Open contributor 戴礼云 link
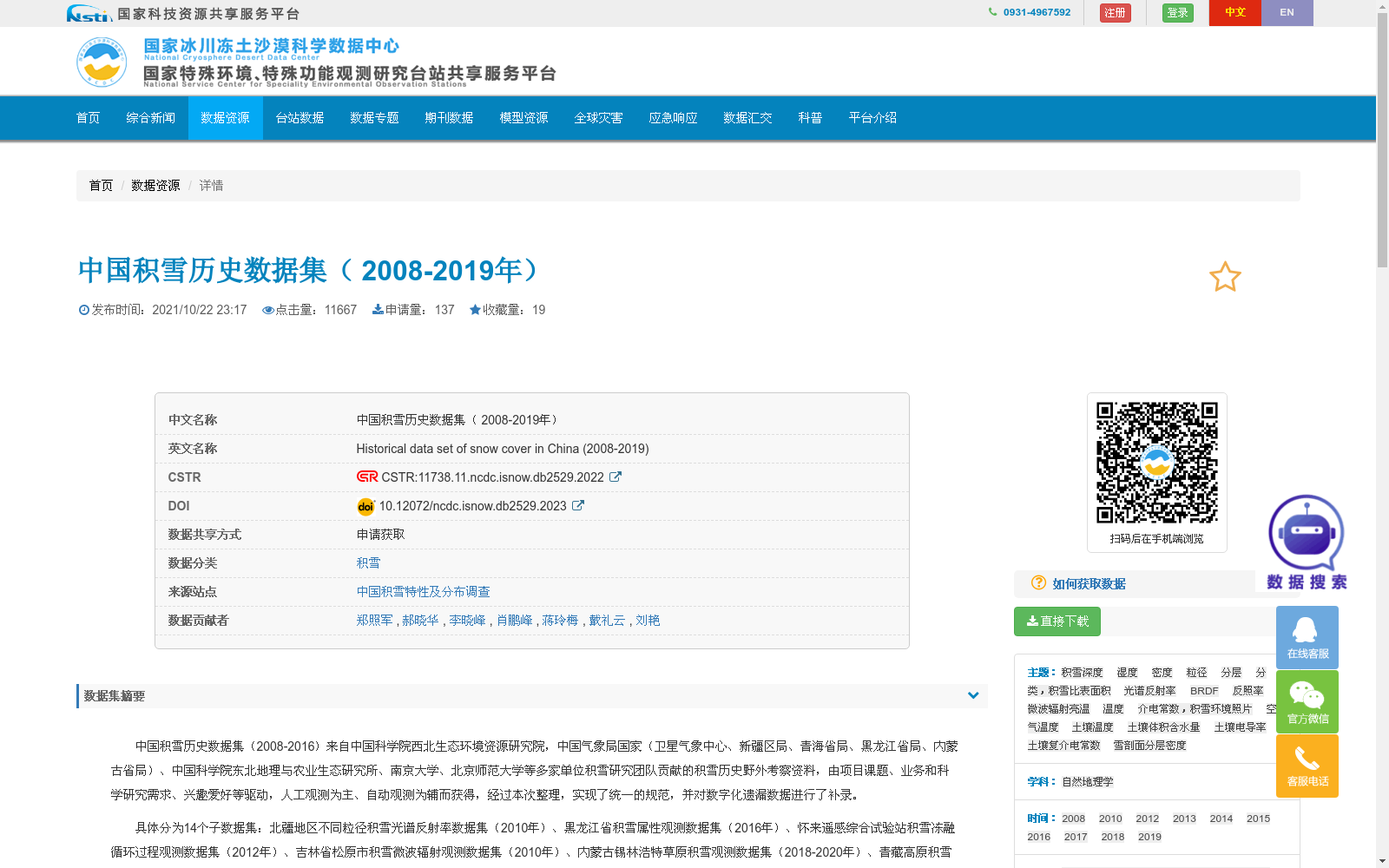This screenshot has width=1389, height=868. coord(608,621)
